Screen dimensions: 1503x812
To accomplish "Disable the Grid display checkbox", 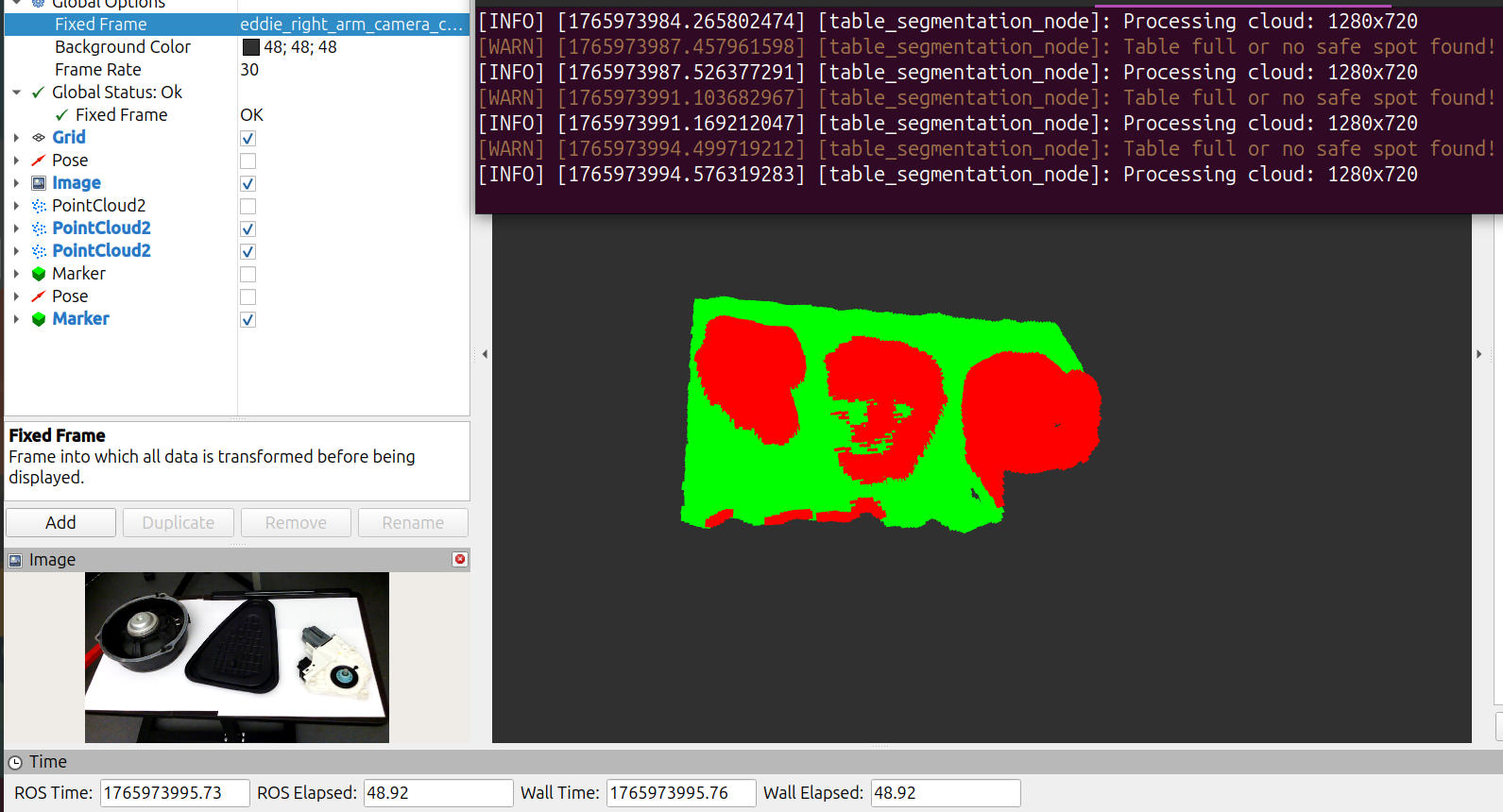I will point(248,139).
